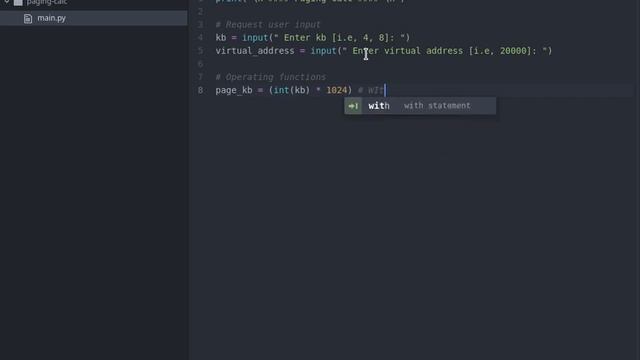Click 'int' function call on line 8

pyautogui.click(x=281, y=90)
